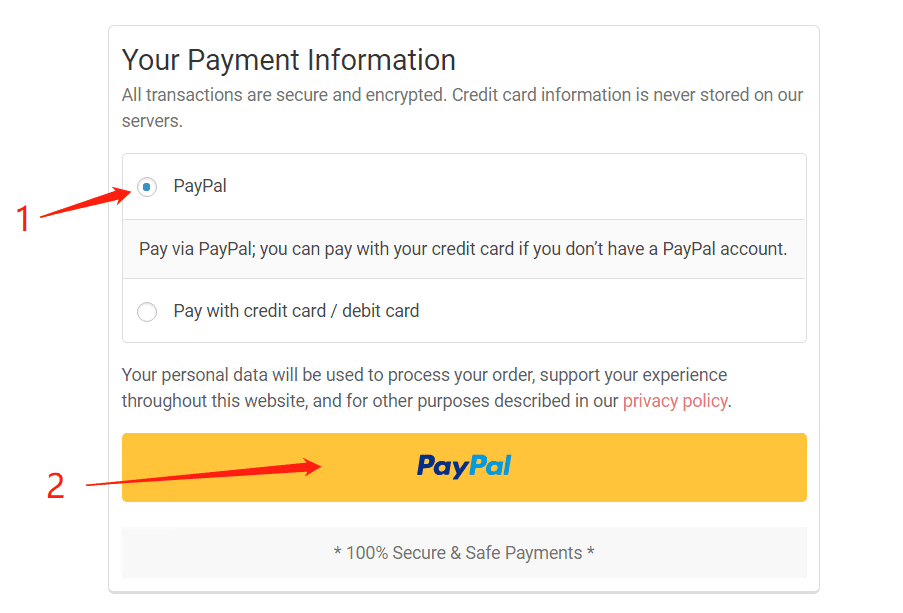
Task: Click the red number 2 annotation
Action: coord(55,486)
